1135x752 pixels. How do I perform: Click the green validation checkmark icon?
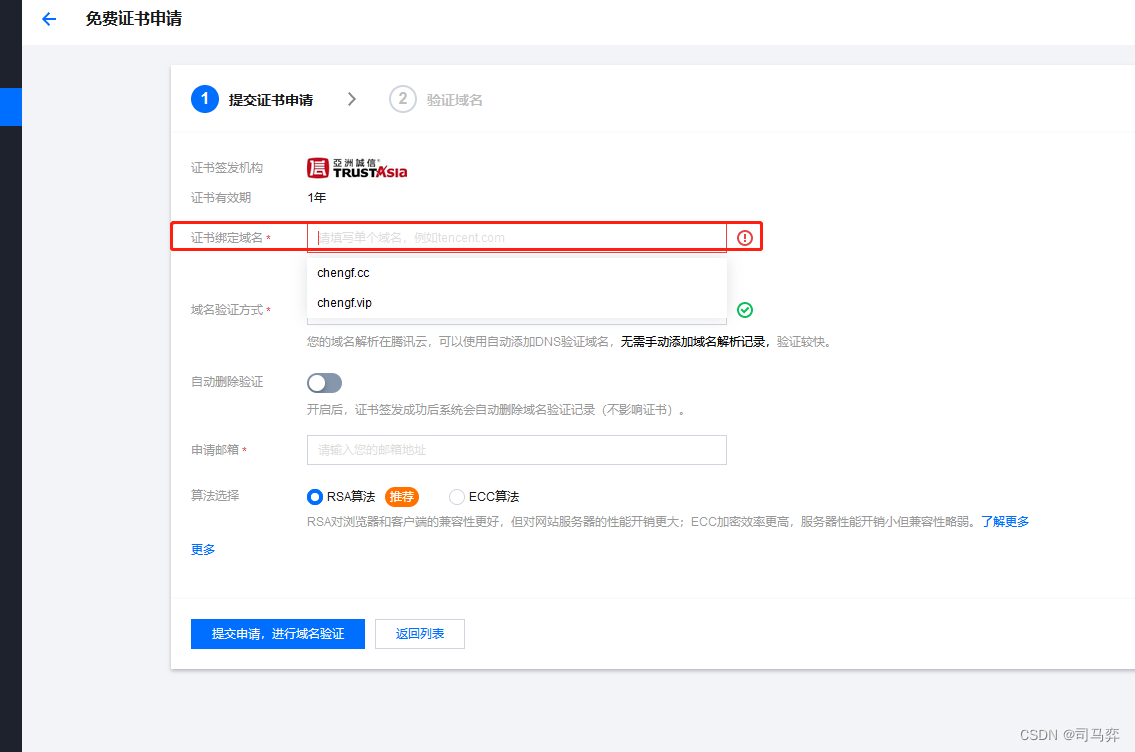point(745,310)
